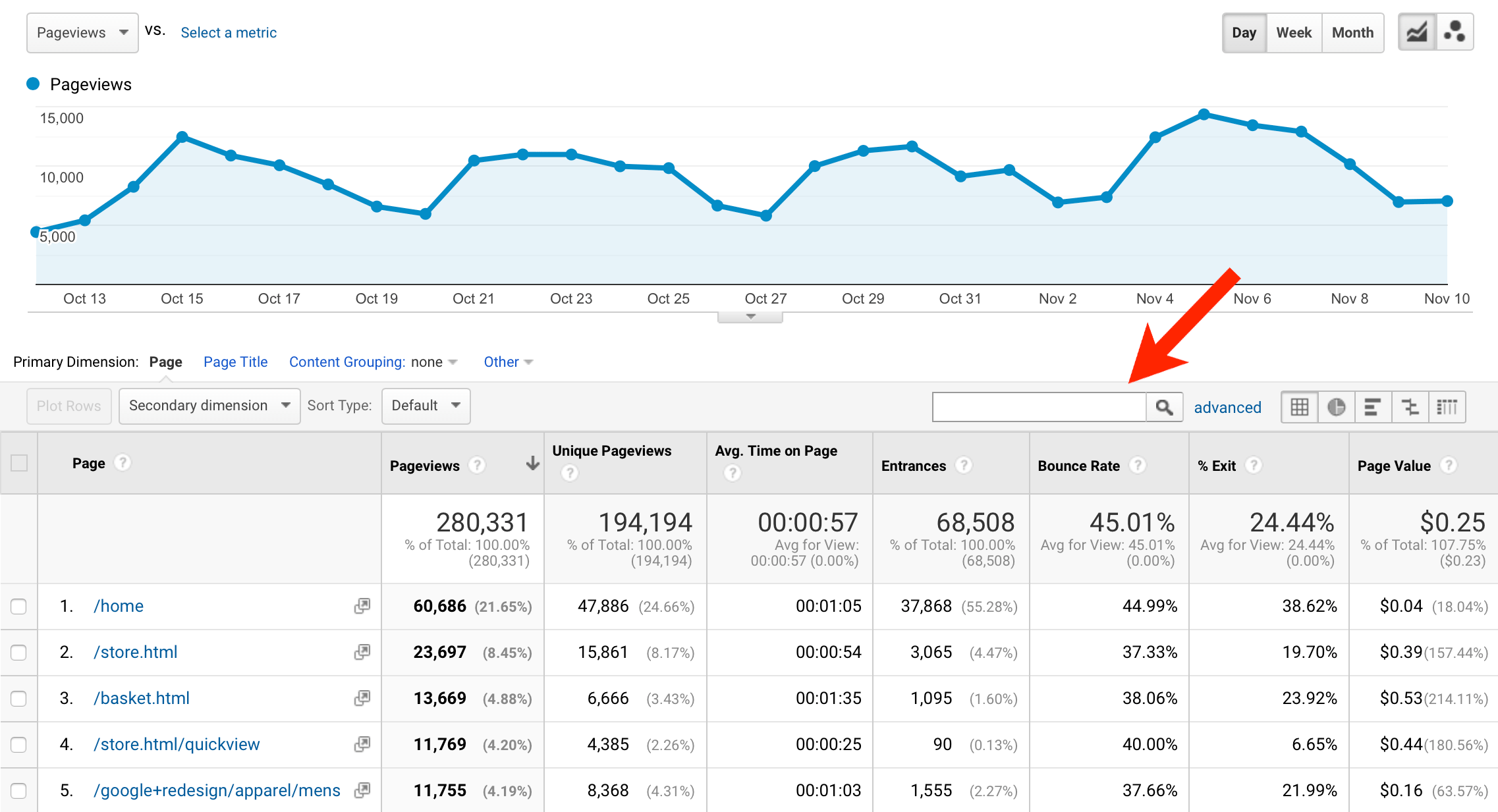Expand Content Grouping none dropdown
The width and height of the screenshot is (1498, 812).
tap(435, 362)
